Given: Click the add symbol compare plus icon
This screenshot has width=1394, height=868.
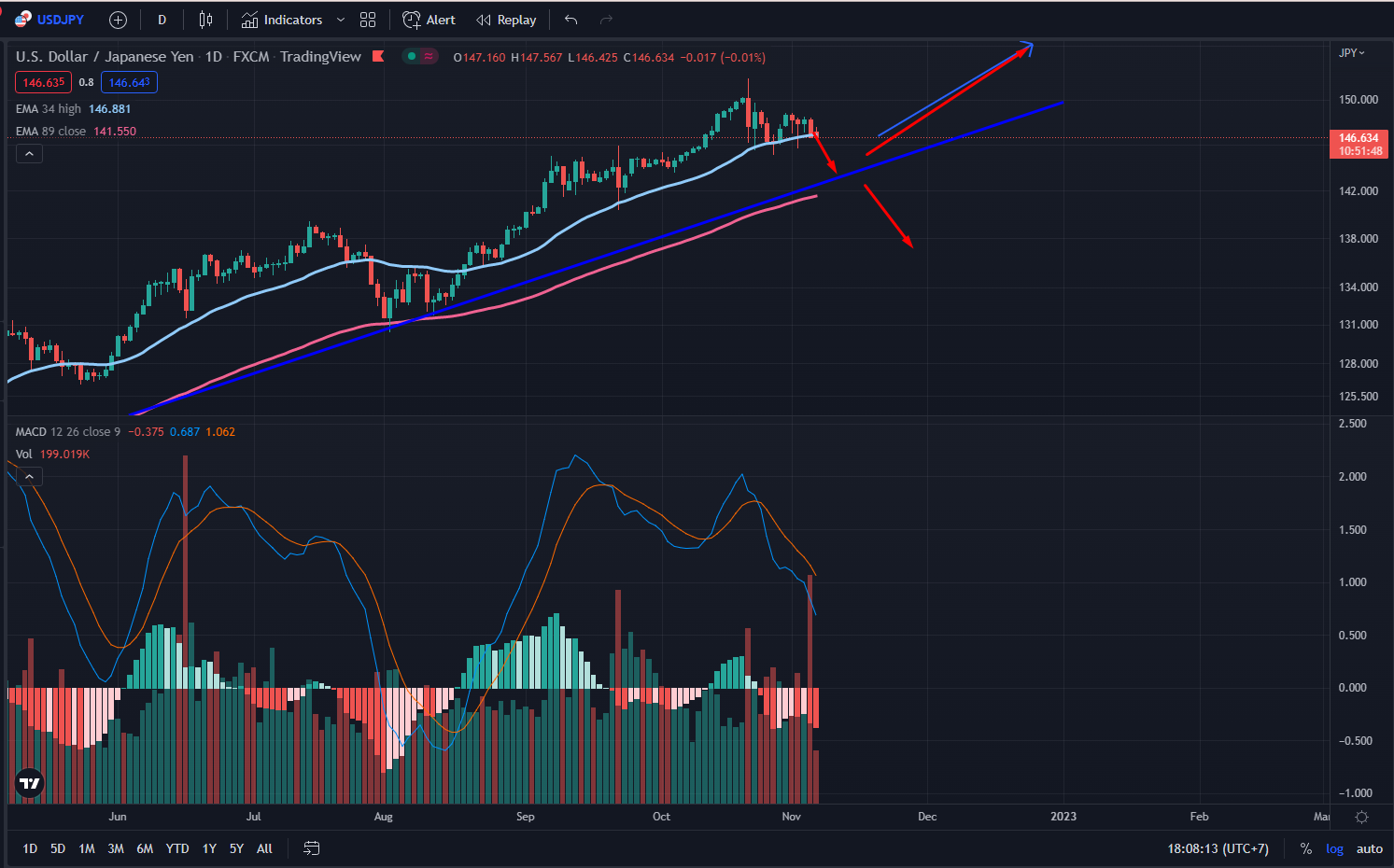Looking at the screenshot, I should click(x=118, y=20).
